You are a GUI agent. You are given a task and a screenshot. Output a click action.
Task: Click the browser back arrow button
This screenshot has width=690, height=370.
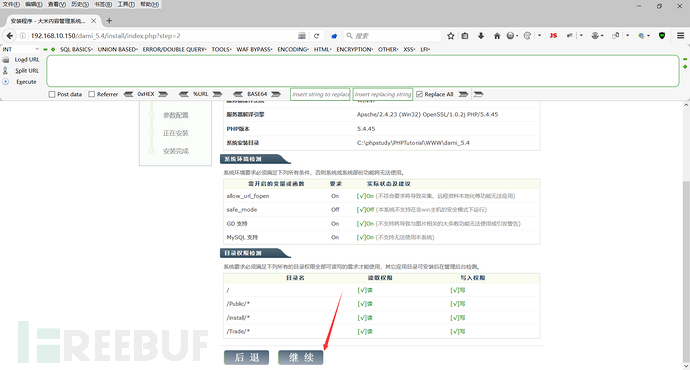pos(9,36)
